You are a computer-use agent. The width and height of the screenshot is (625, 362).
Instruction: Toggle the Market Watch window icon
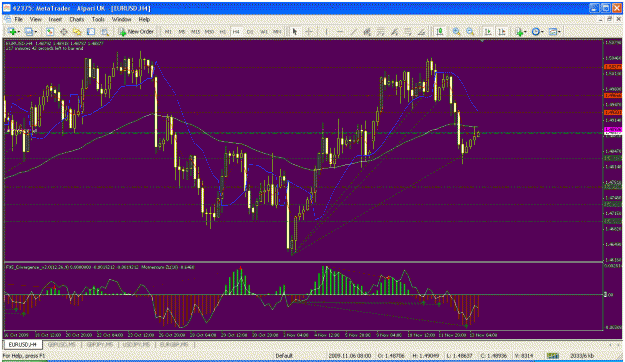[x=49, y=31]
